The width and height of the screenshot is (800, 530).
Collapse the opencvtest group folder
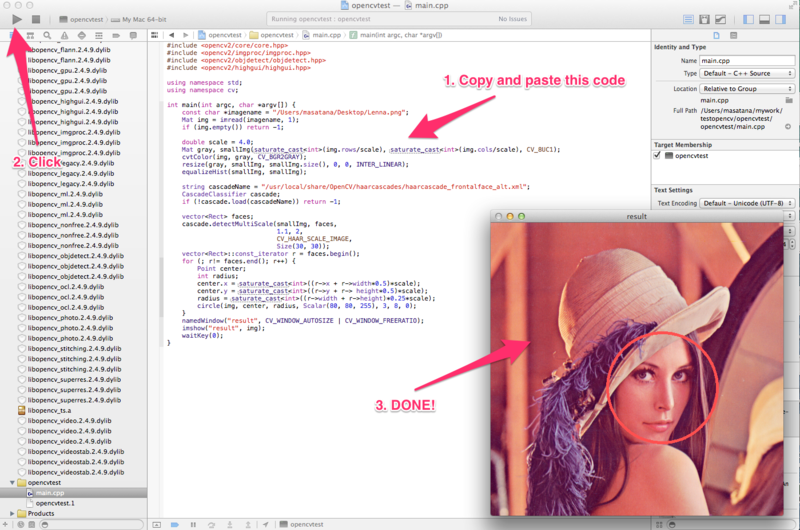tap(12, 483)
